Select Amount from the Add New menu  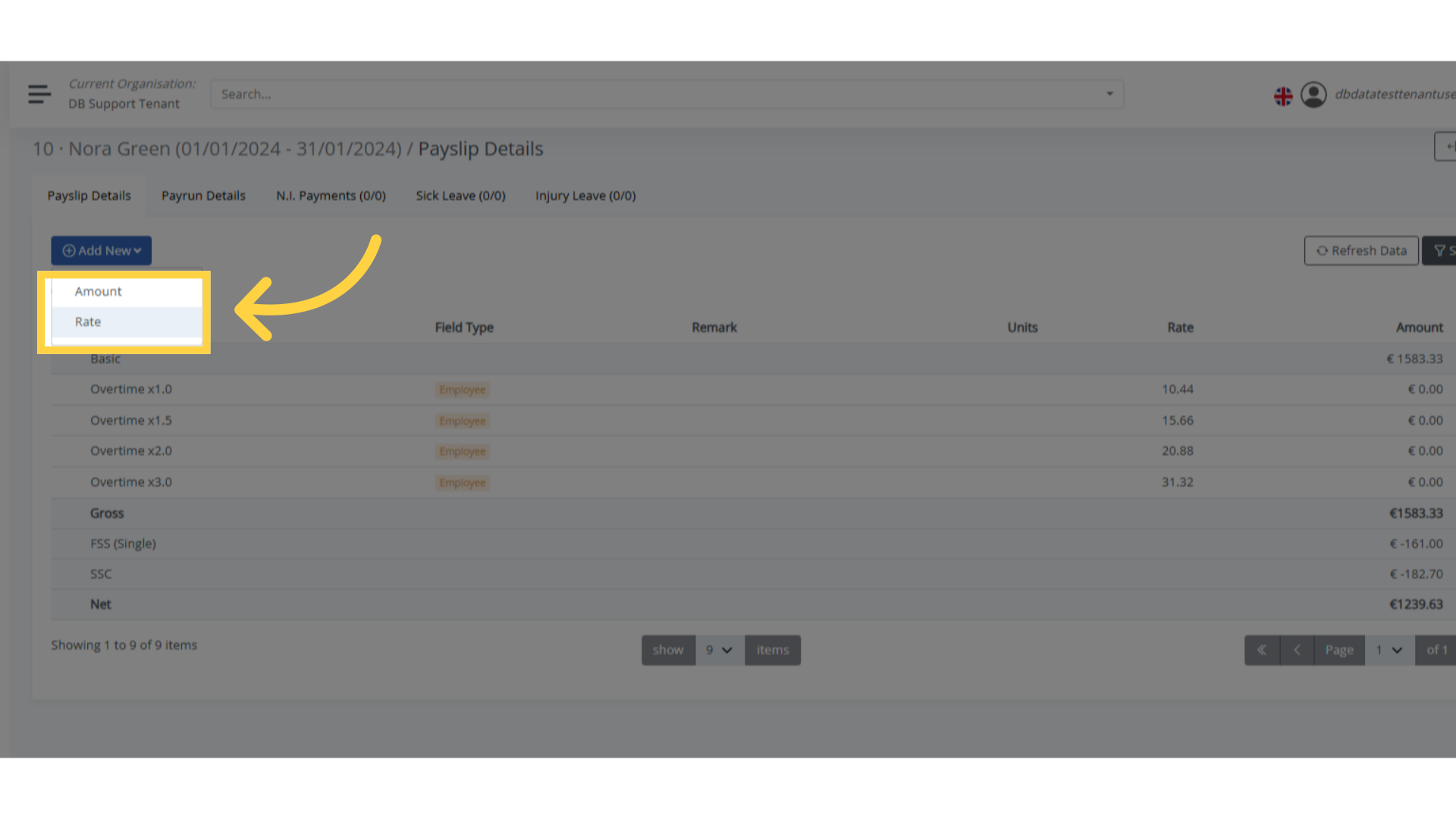coord(98,291)
